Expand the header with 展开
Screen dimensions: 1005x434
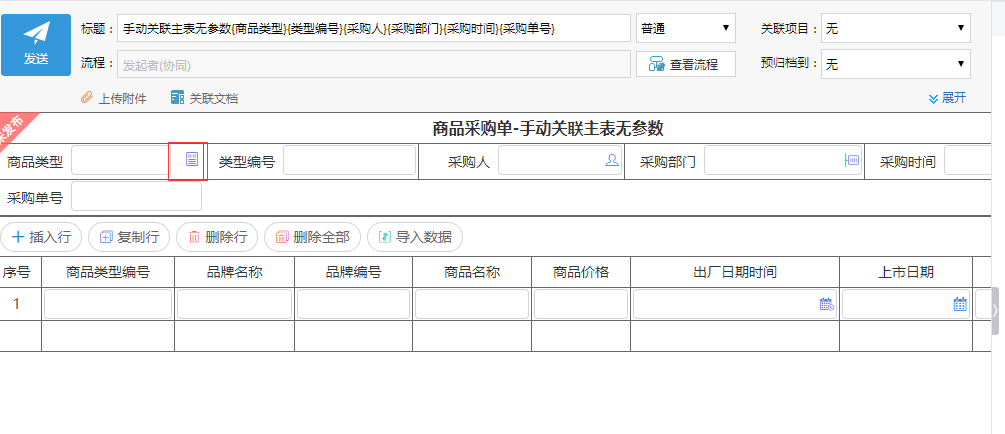click(947, 98)
